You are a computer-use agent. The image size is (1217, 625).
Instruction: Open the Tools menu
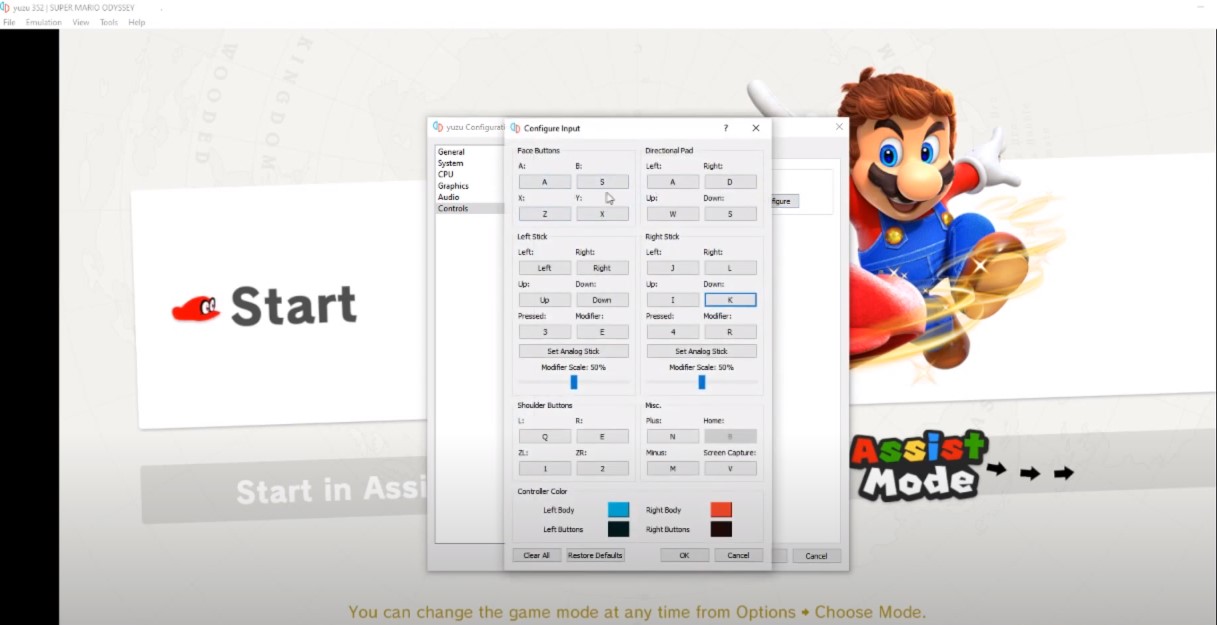pos(109,22)
